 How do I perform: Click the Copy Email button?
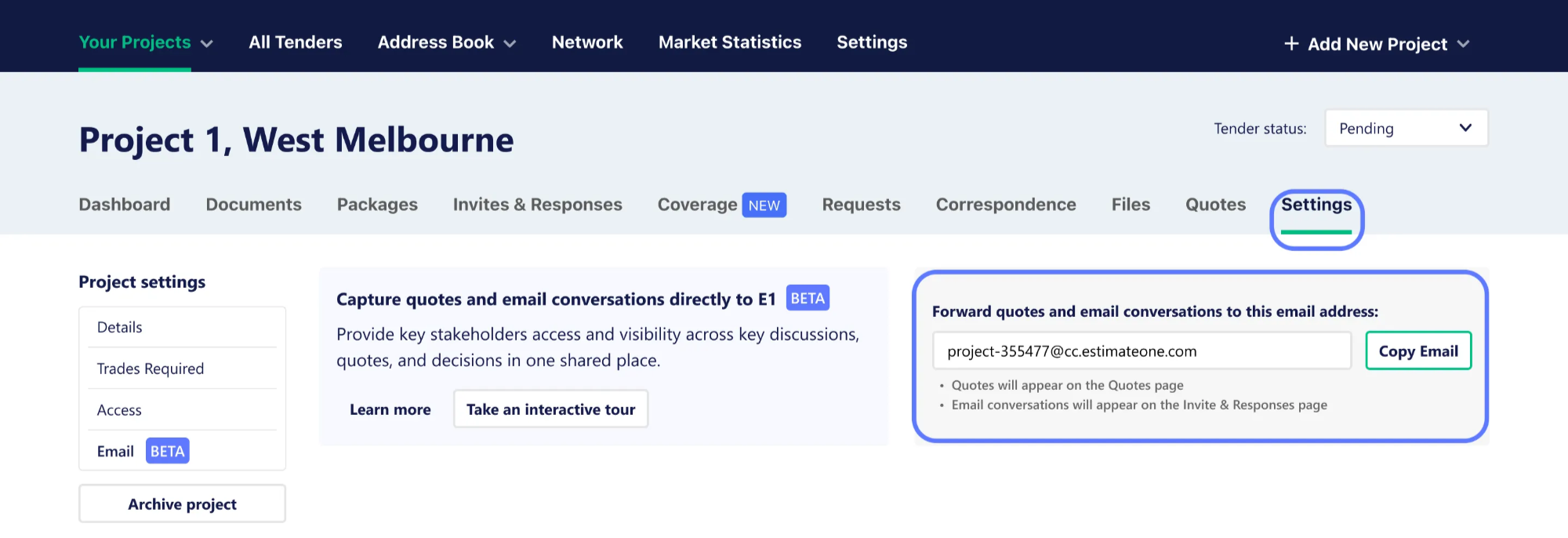point(1417,351)
